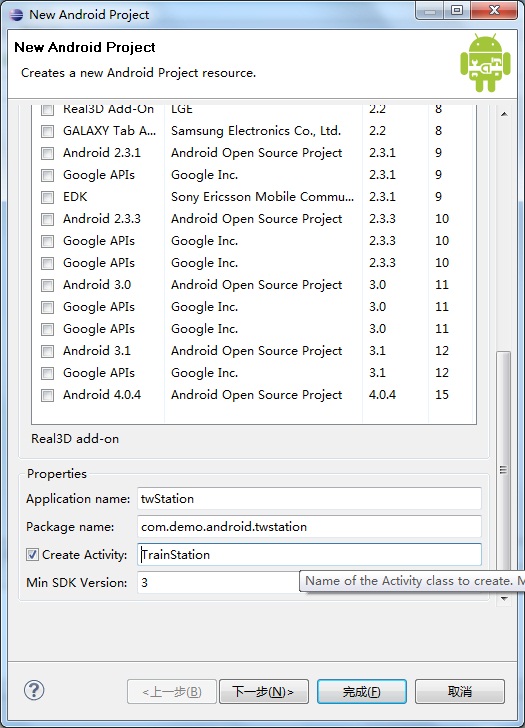Click the Real3D add-on description text
The height and width of the screenshot is (728, 525).
tap(75, 439)
